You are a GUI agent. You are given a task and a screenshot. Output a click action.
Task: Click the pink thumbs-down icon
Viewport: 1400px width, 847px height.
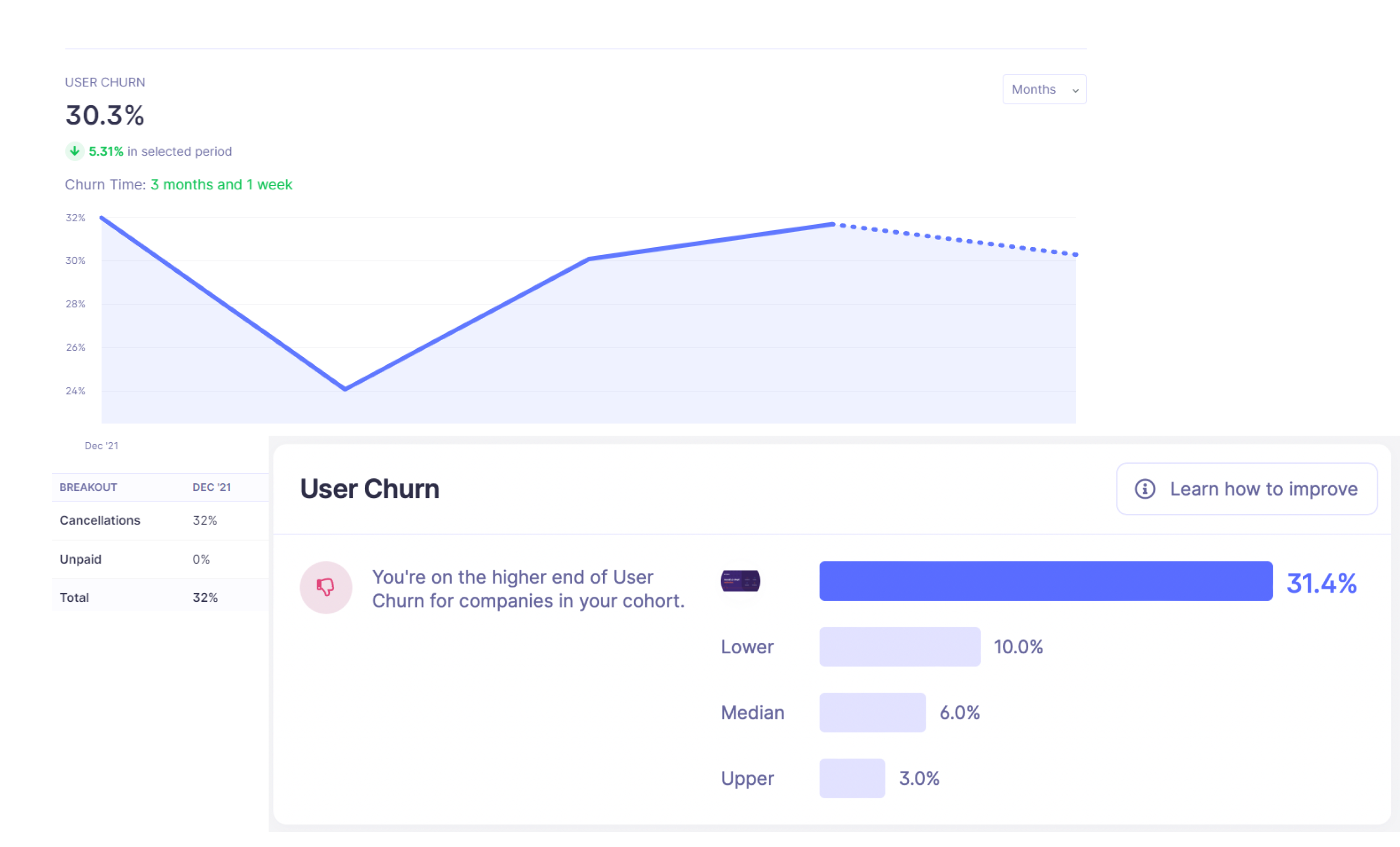coord(326,587)
